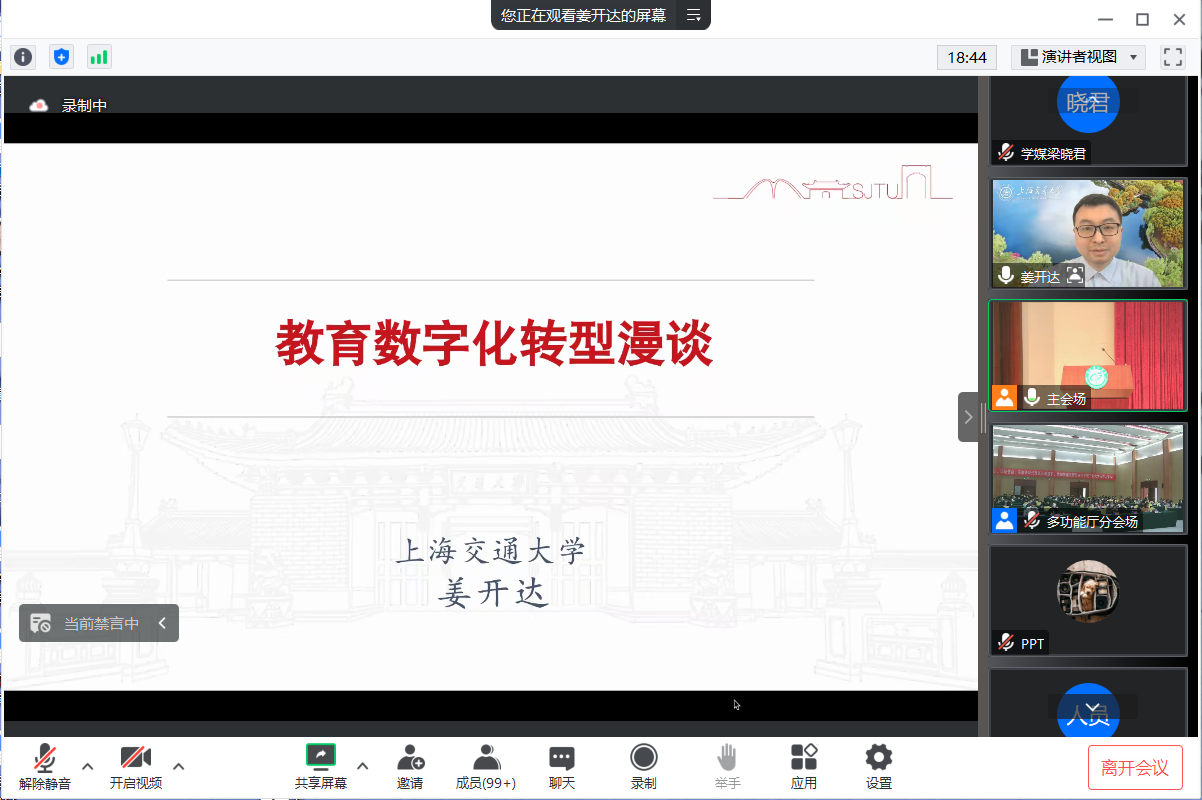Start recording with the 录制 button
Image resolution: width=1202 pixels, height=800 pixels.
[x=644, y=767]
